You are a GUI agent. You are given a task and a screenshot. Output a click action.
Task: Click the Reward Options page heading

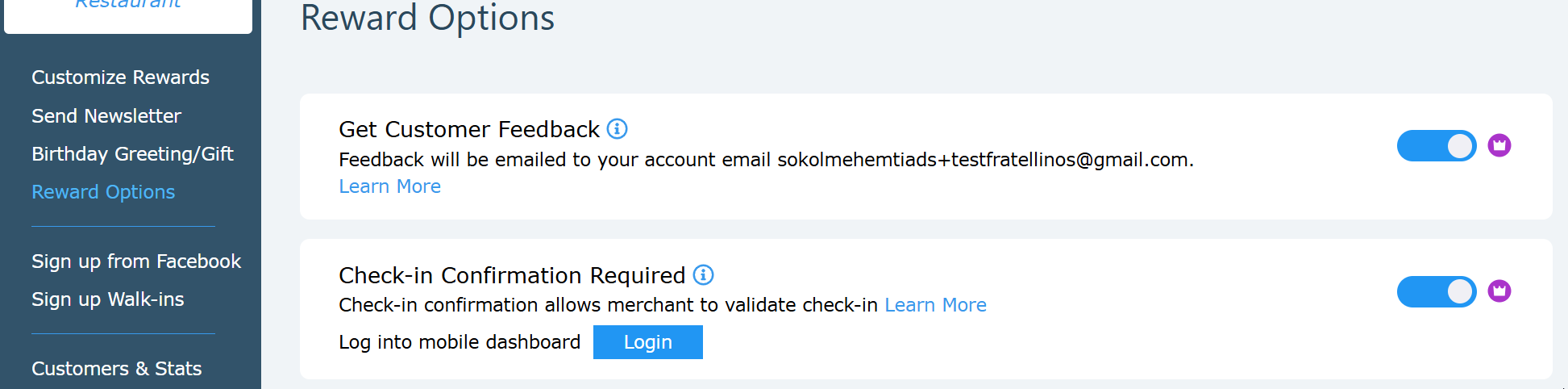pos(427,18)
